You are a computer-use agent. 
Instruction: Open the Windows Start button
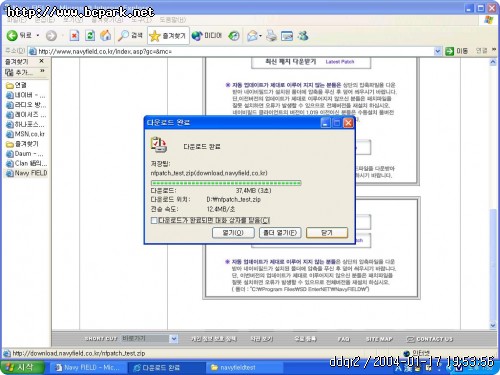tap(22, 367)
